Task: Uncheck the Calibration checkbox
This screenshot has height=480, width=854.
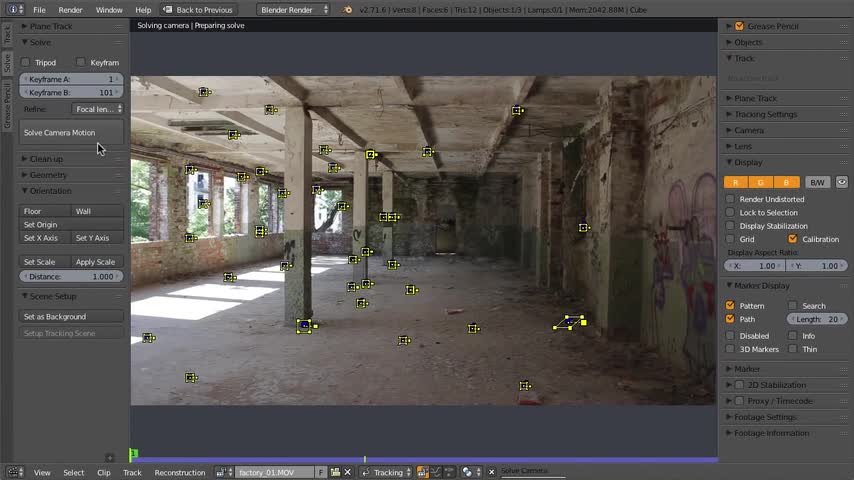Action: [792, 239]
